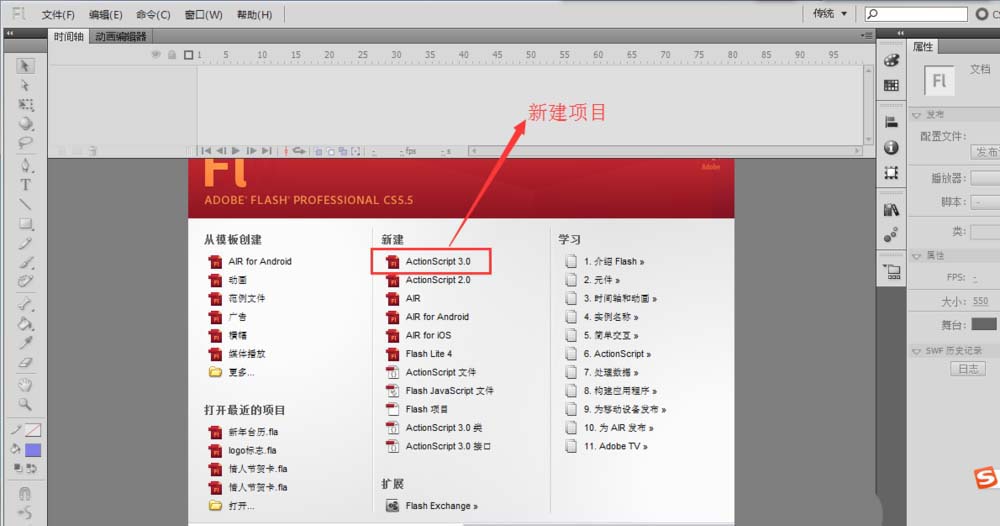
Task: Select the Eraser tool
Action: point(26,362)
